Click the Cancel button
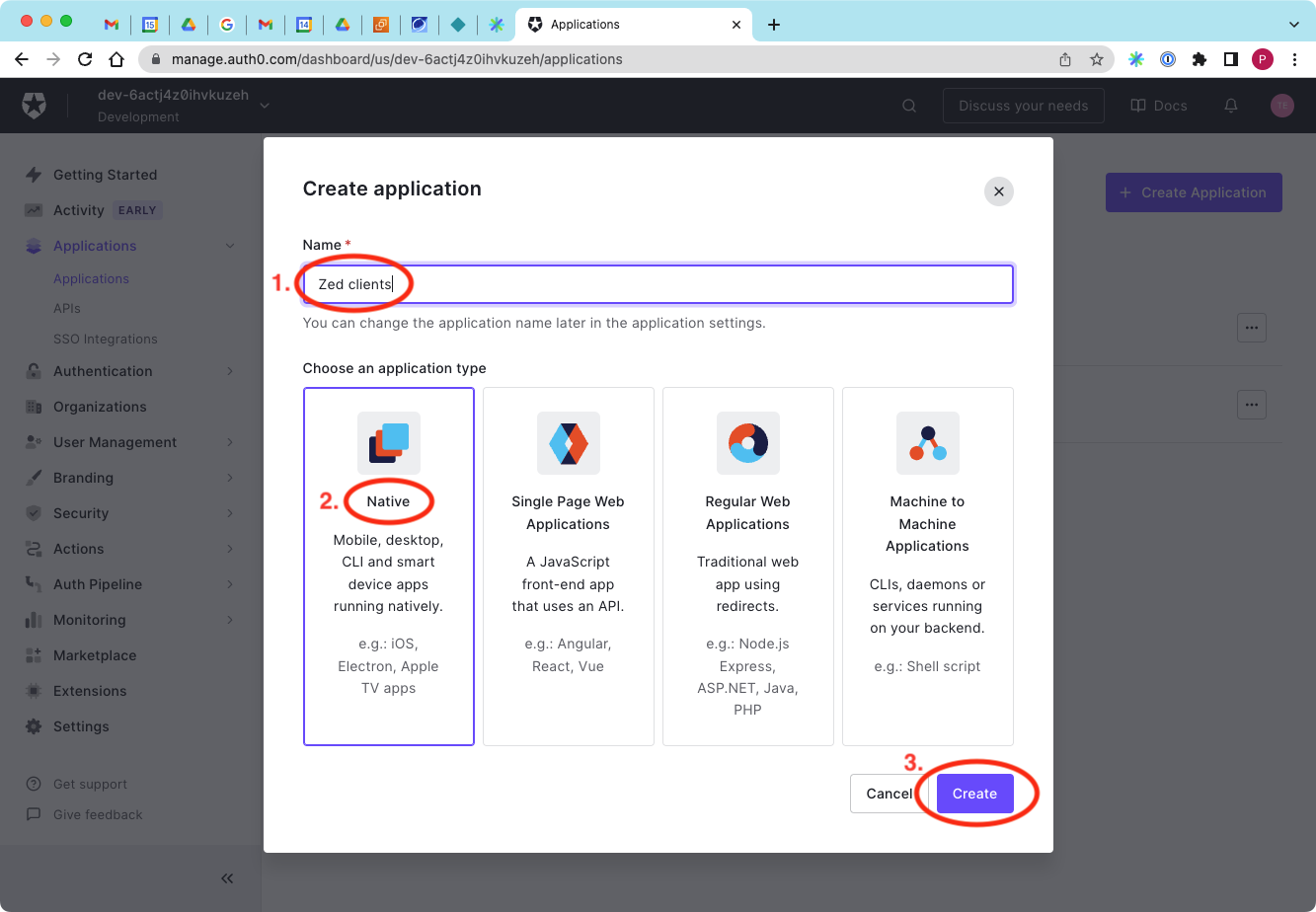Viewport: 1316px width, 912px height. click(x=890, y=794)
